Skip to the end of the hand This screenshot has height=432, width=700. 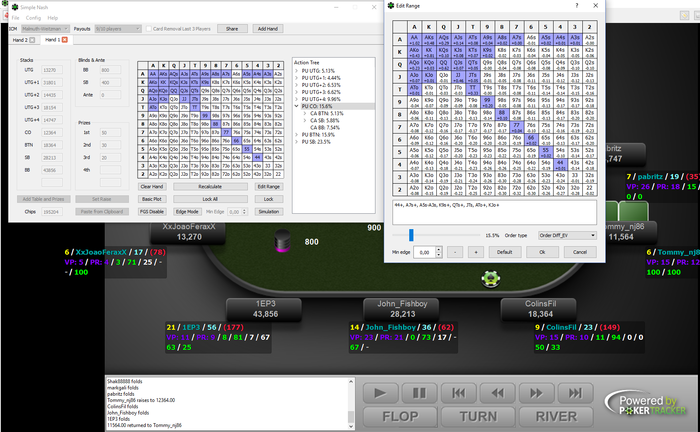[575, 393]
